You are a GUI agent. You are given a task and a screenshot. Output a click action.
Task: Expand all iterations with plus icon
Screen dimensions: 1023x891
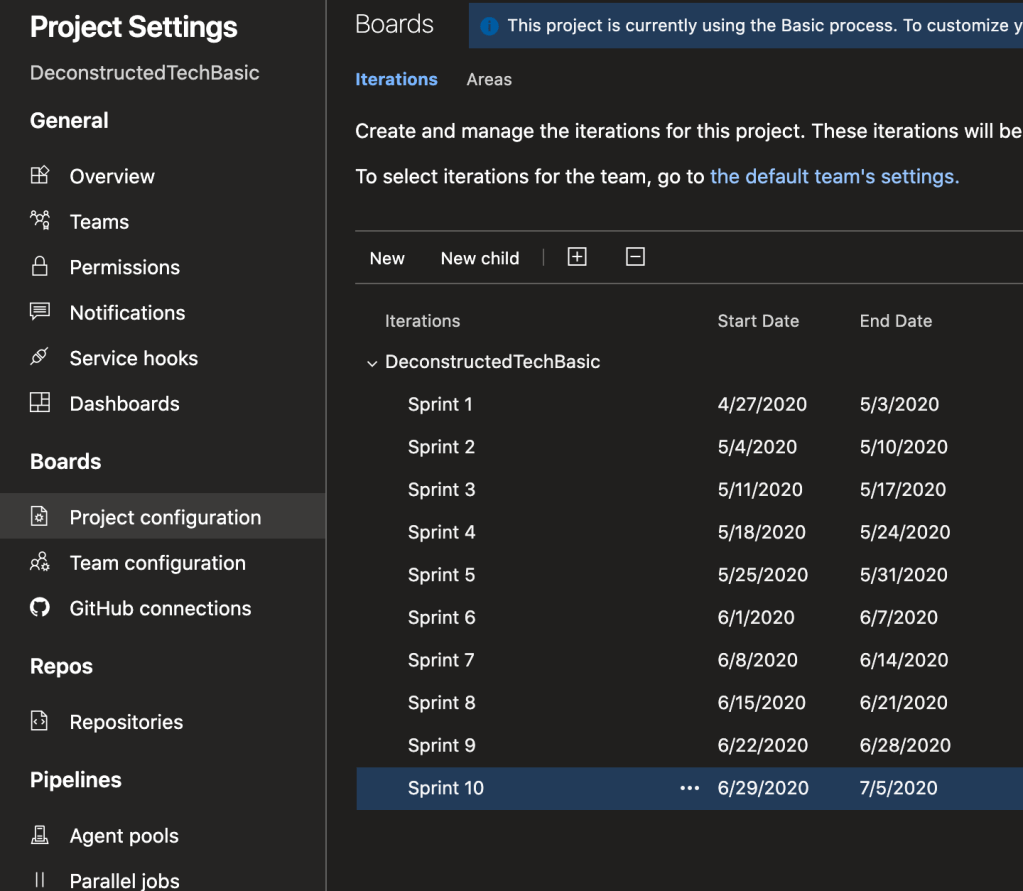coord(577,257)
